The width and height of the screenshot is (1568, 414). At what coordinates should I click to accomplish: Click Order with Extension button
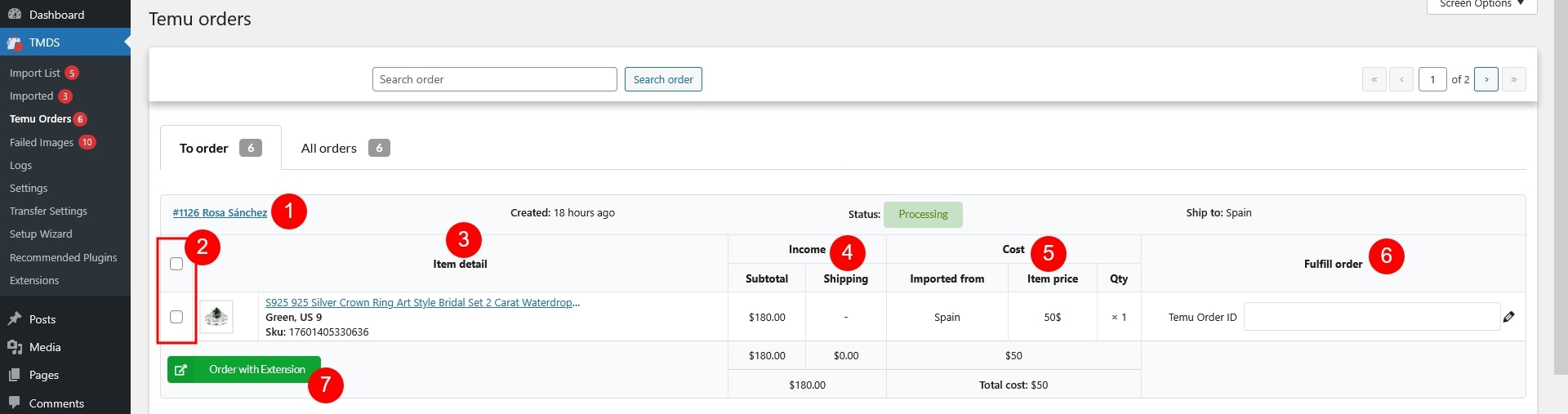(x=244, y=369)
